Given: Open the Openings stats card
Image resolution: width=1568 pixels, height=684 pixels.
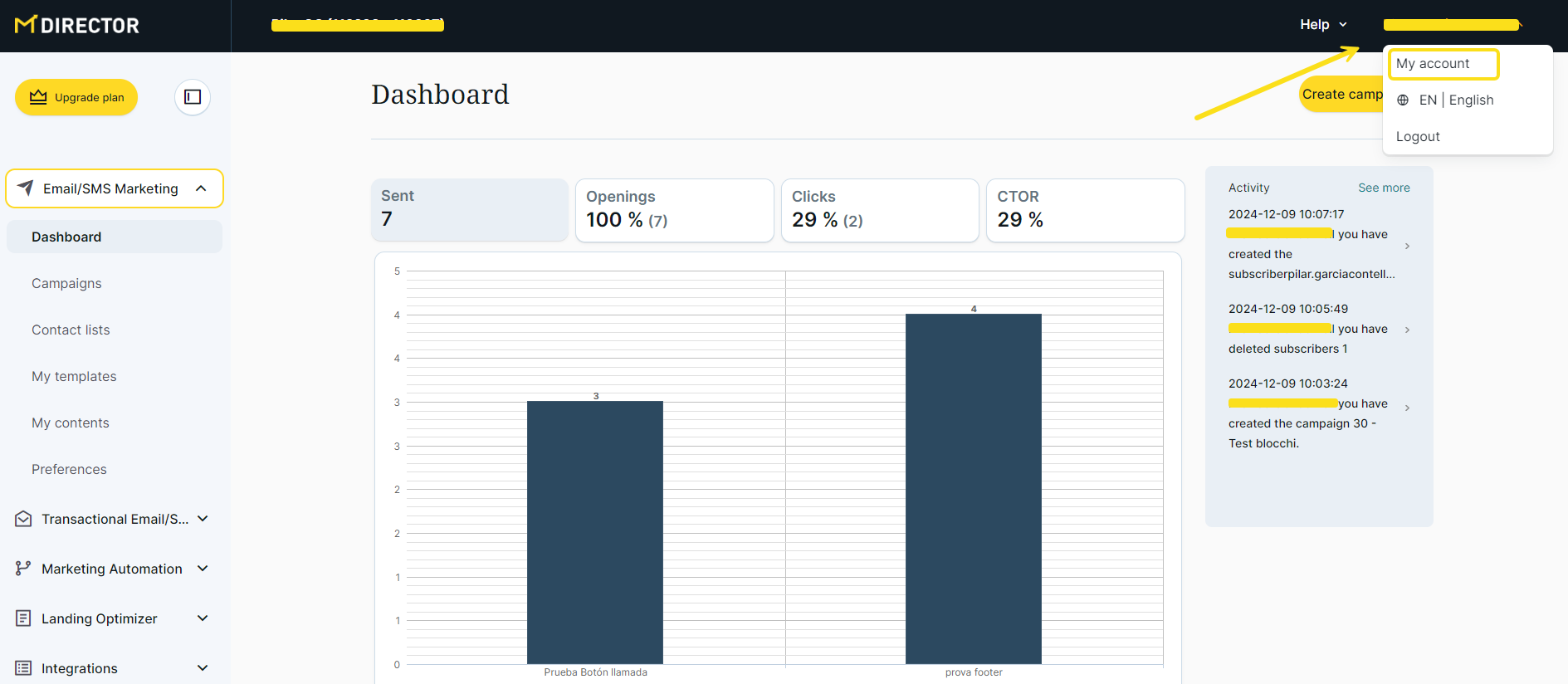Looking at the screenshot, I should [674, 210].
